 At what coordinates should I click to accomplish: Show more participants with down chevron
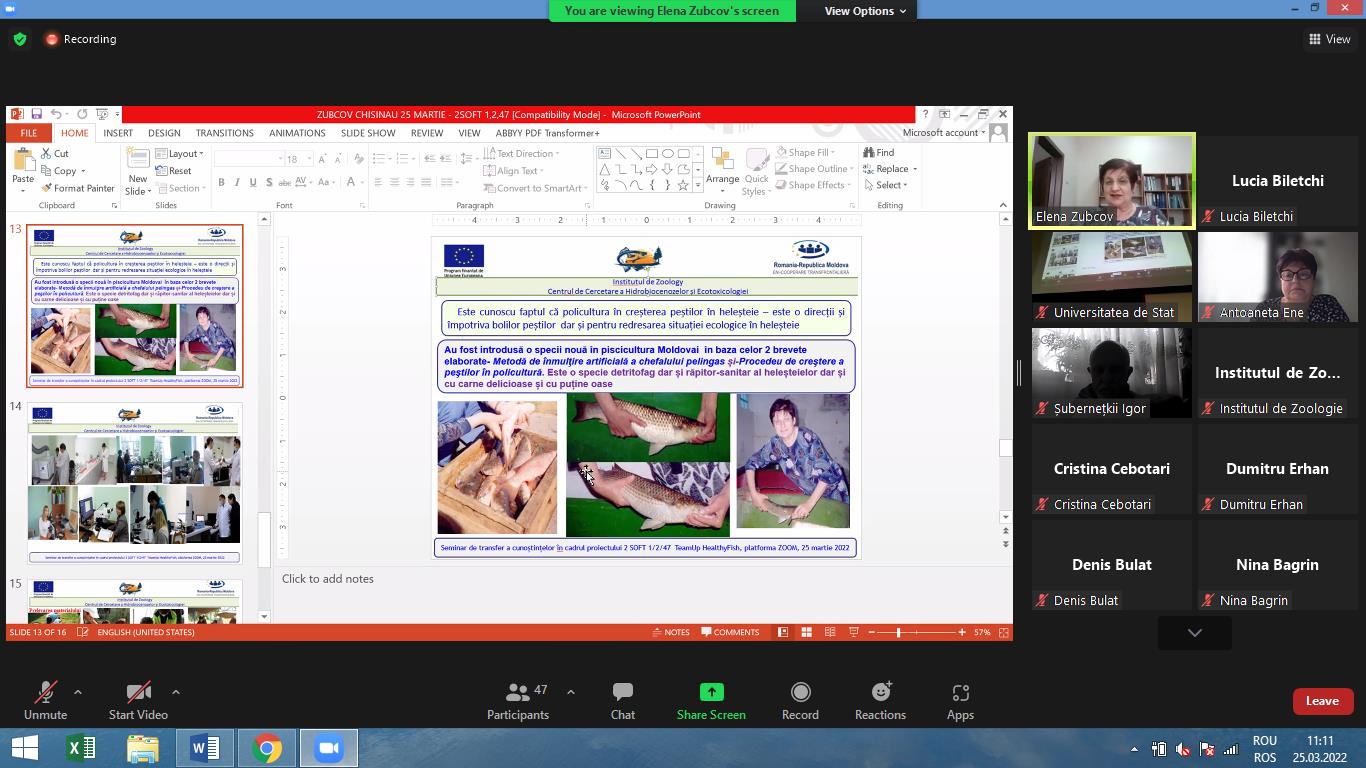tap(1194, 632)
